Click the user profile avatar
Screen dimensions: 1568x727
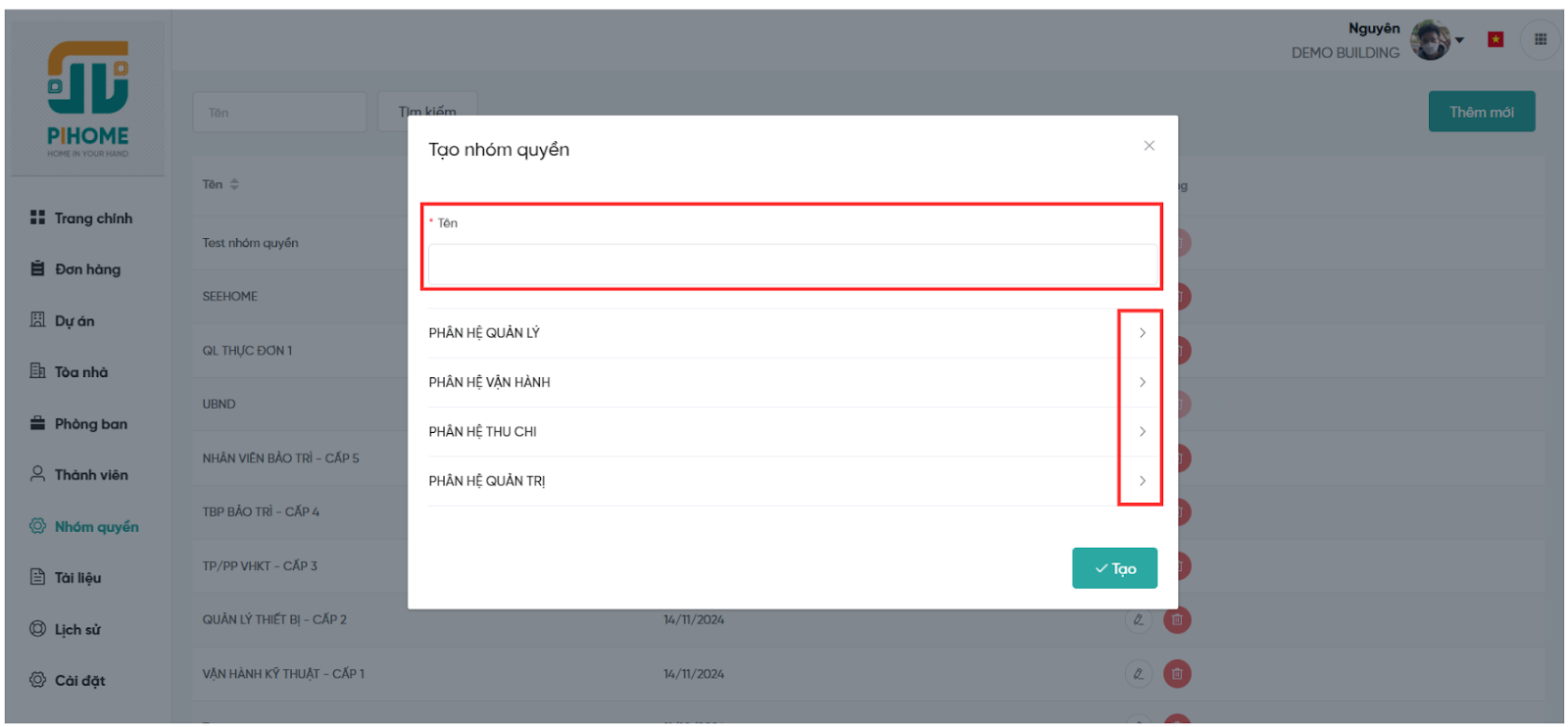point(1430,40)
